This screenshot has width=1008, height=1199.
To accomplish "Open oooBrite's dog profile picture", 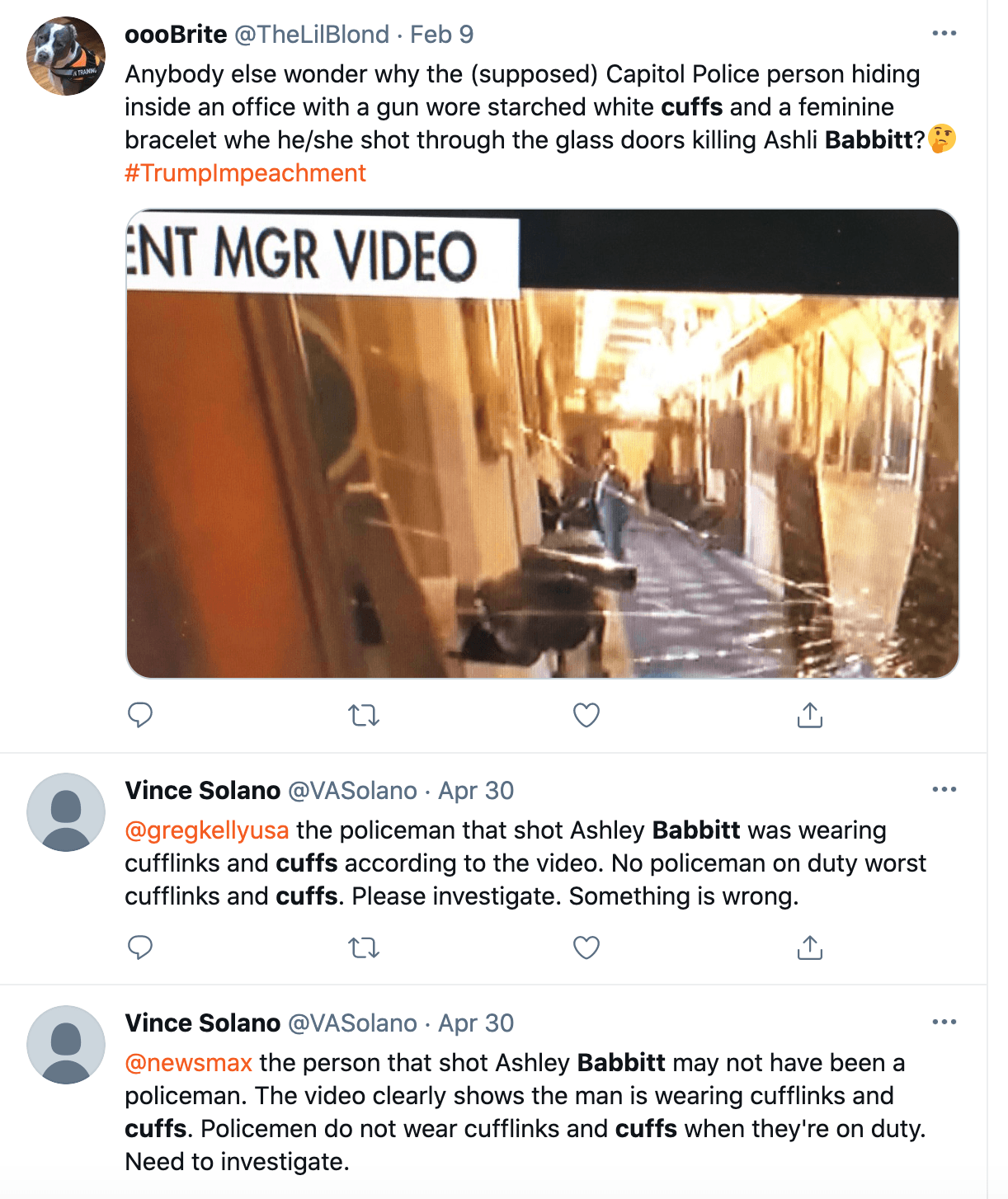I will (66, 56).
